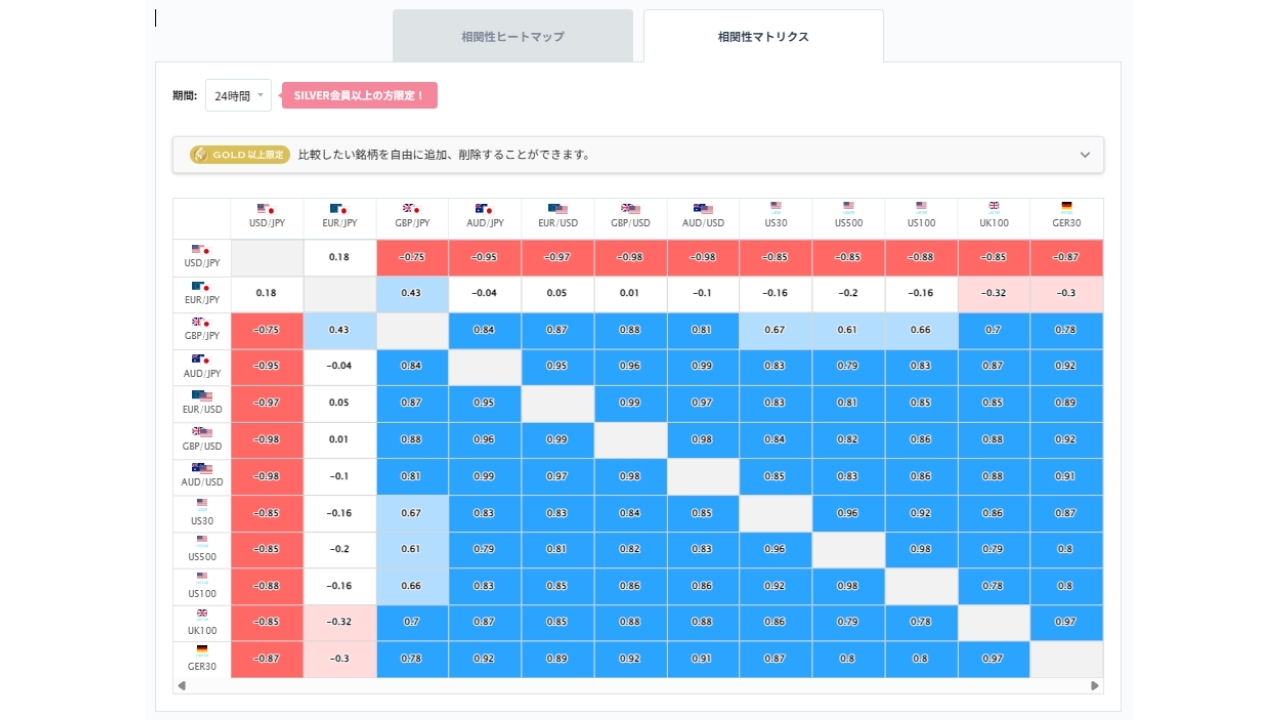1280x720 pixels.
Task: Click the −0.2 cell in EUR/JPY row
Action: [848, 294]
